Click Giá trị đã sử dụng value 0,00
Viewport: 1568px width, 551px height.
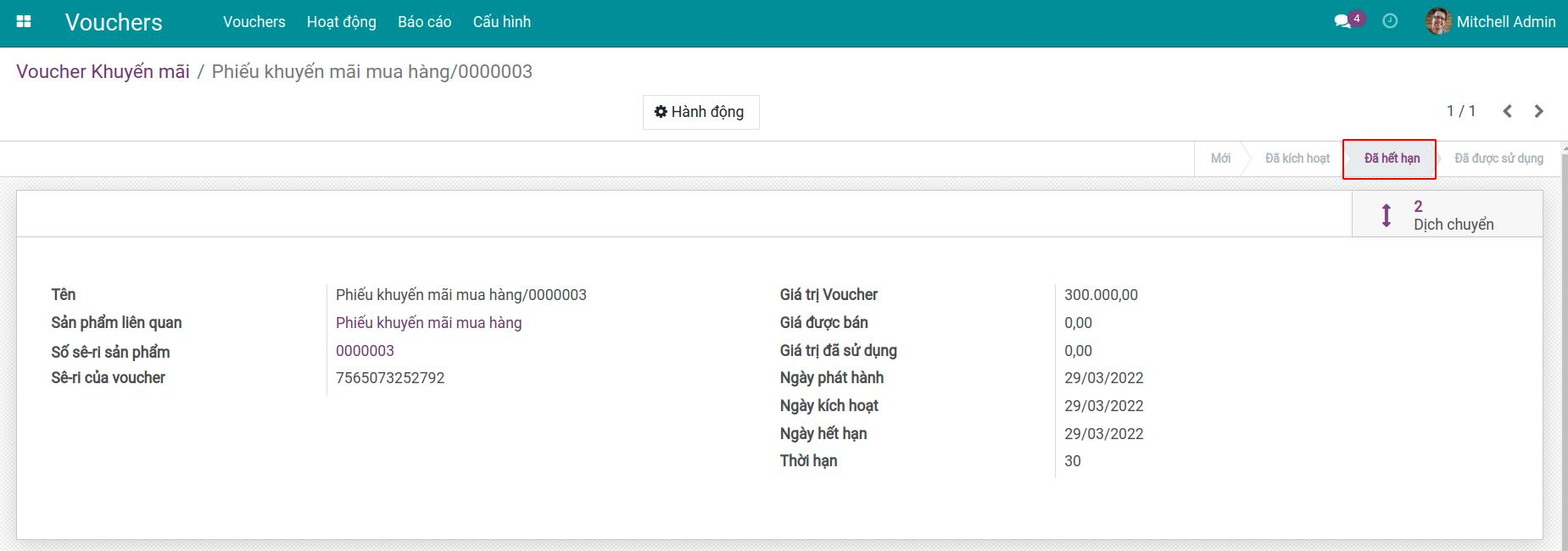[x=1078, y=351]
